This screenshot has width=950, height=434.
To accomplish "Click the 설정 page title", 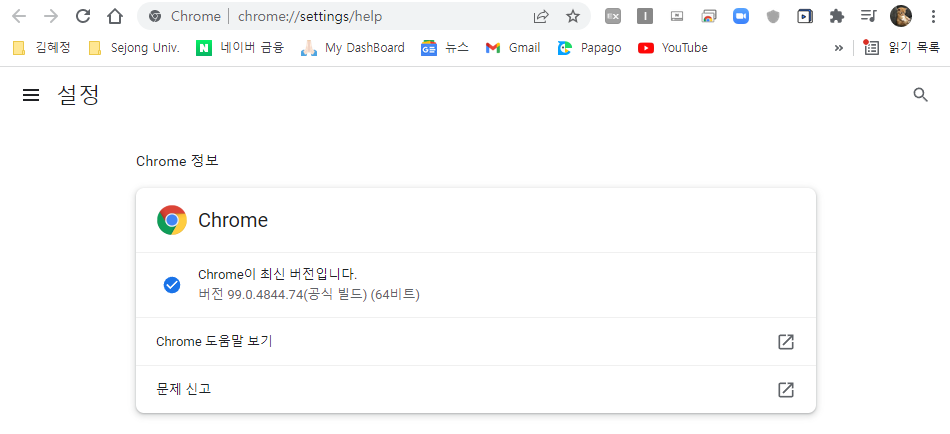I will pyautogui.click(x=78, y=95).
